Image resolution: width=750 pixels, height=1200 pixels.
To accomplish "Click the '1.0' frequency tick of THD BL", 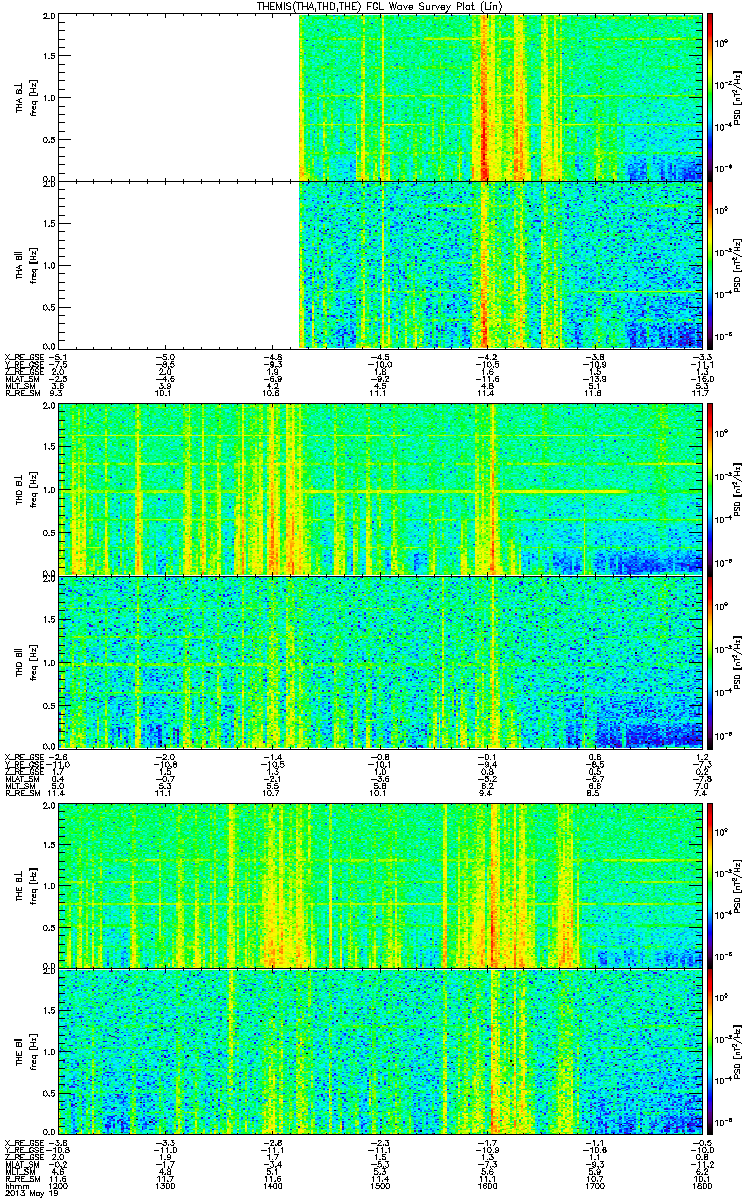I will pos(50,490).
